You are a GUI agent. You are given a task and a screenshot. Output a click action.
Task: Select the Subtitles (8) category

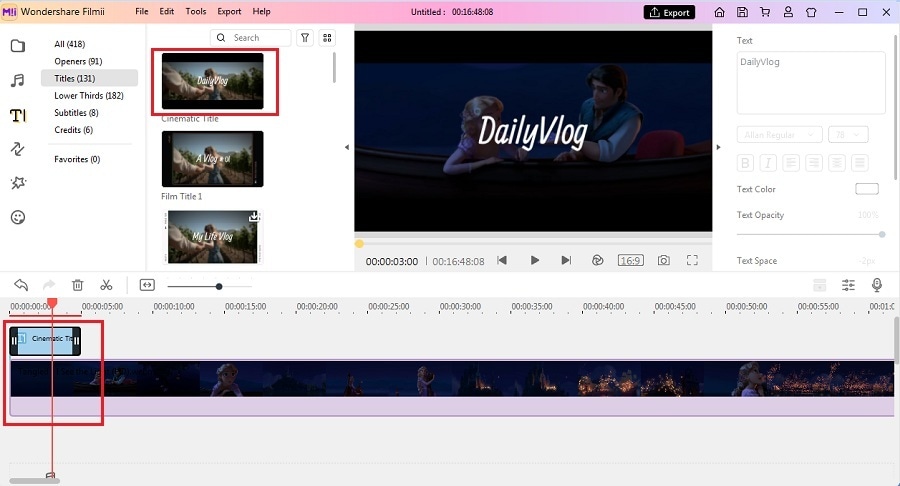76,113
